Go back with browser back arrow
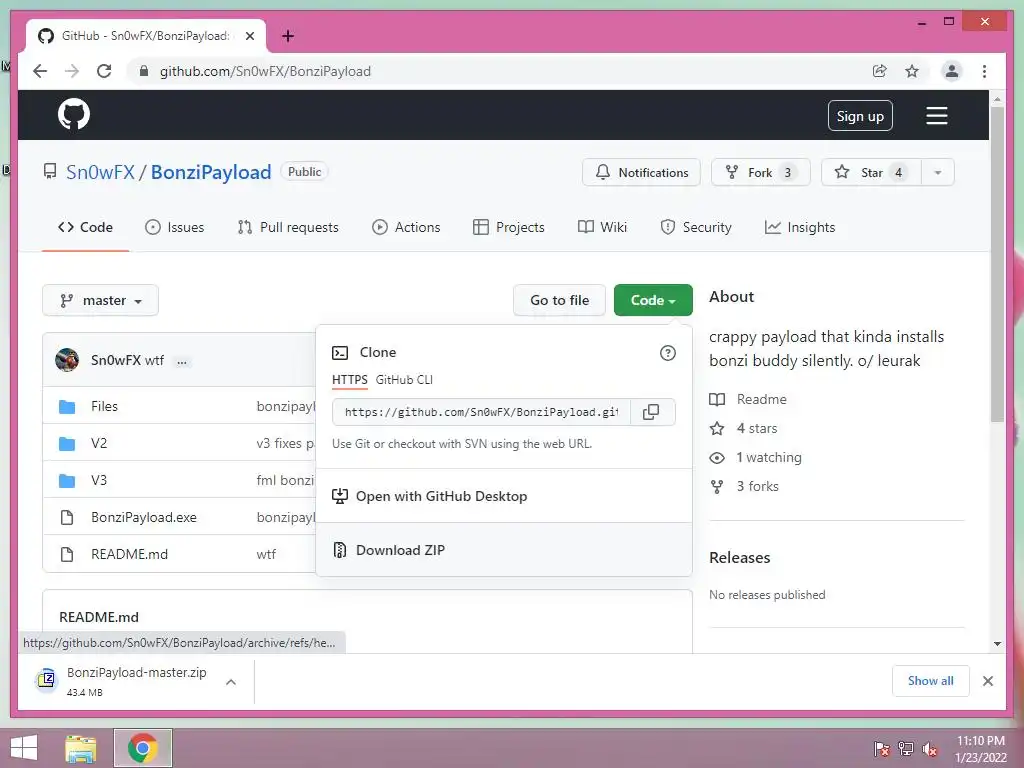Image resolution: width=1024 pixels, height=768 pixels. [x=40, y=71]
